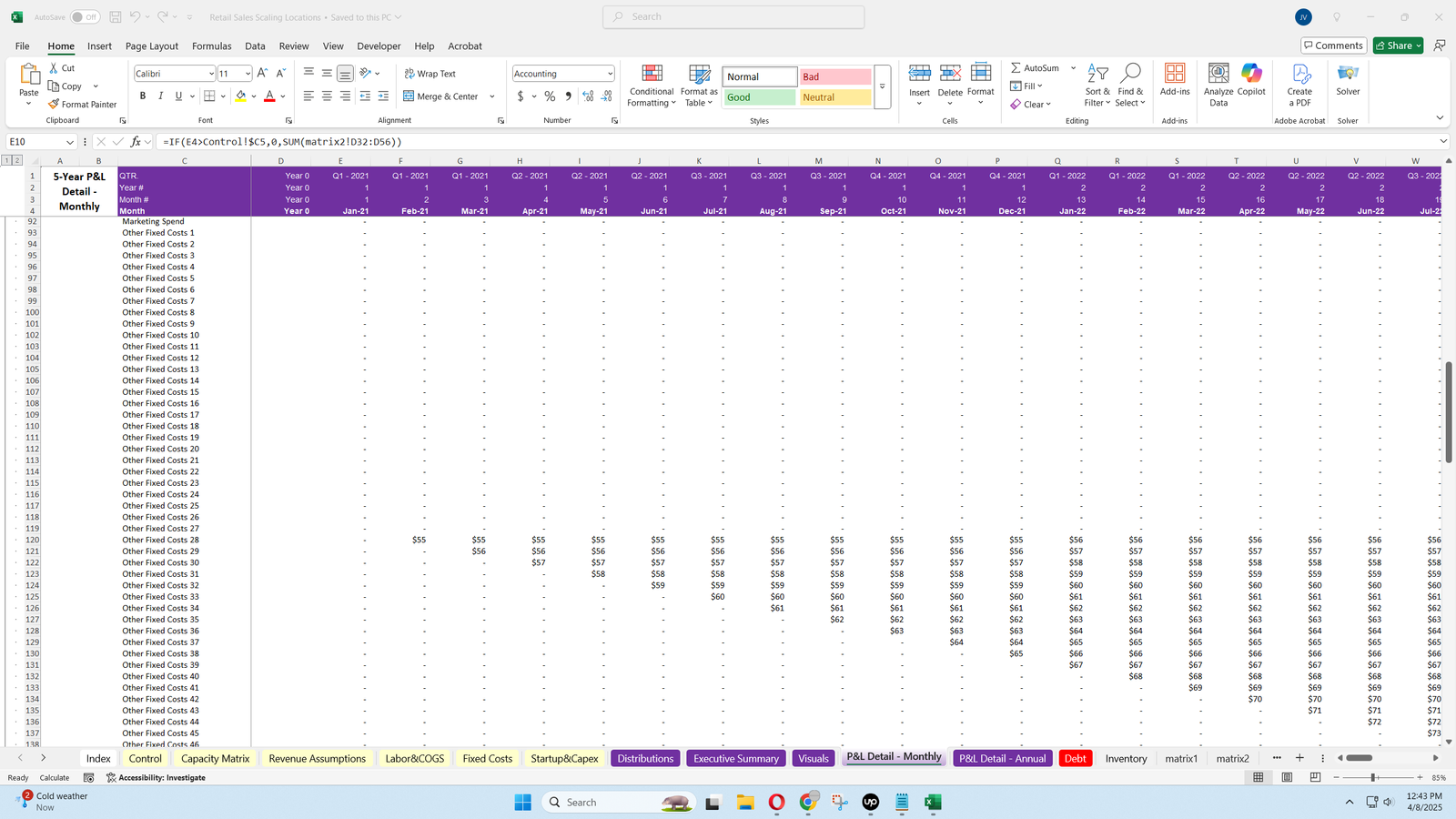Expand the formula bar chevron
The width and height of the screenshot is (1456, 819).
point(1443,141)
